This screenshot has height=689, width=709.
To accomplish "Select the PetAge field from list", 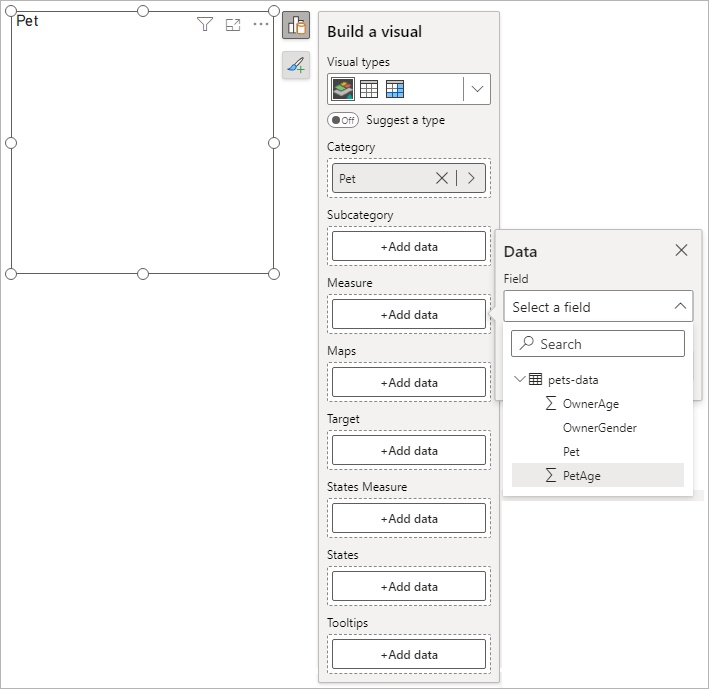I will [x=582, y=476].
